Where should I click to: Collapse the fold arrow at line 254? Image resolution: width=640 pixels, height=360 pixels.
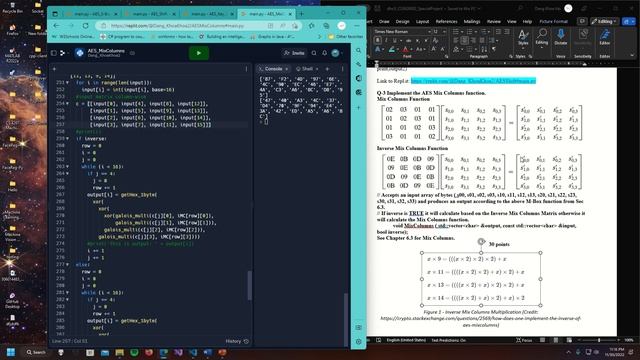68,104
